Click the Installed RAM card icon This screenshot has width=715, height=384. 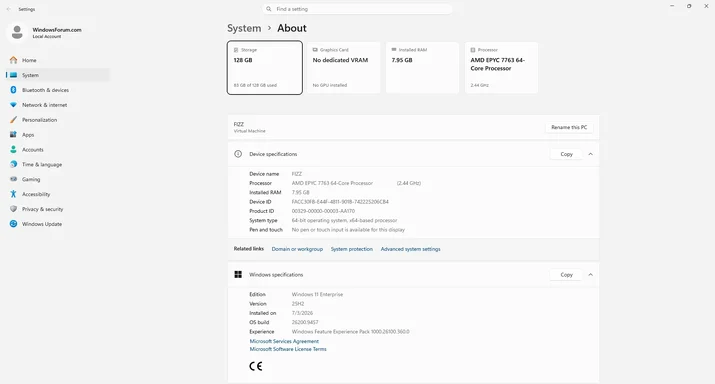point(394,50)
